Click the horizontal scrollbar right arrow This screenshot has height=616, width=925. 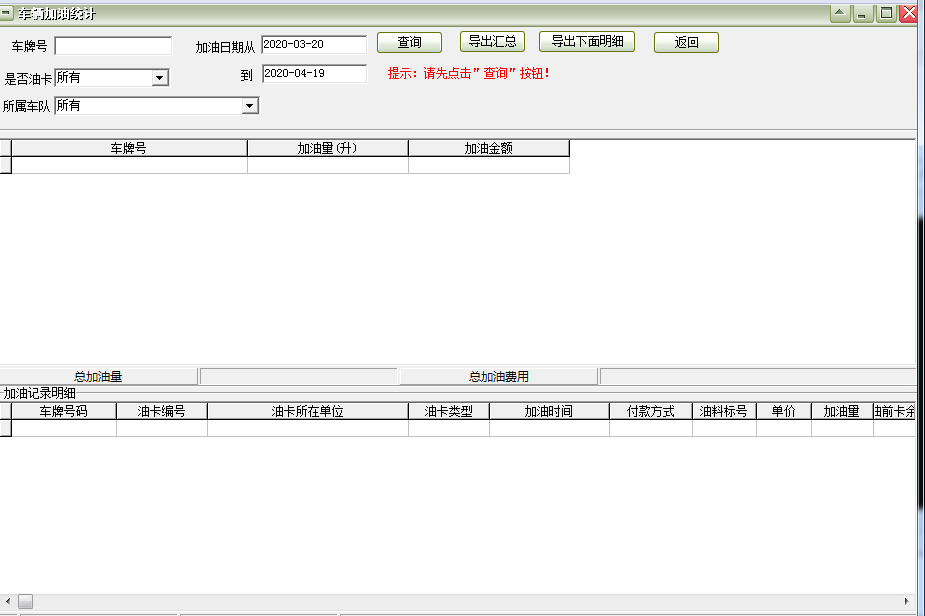point(906,601)
